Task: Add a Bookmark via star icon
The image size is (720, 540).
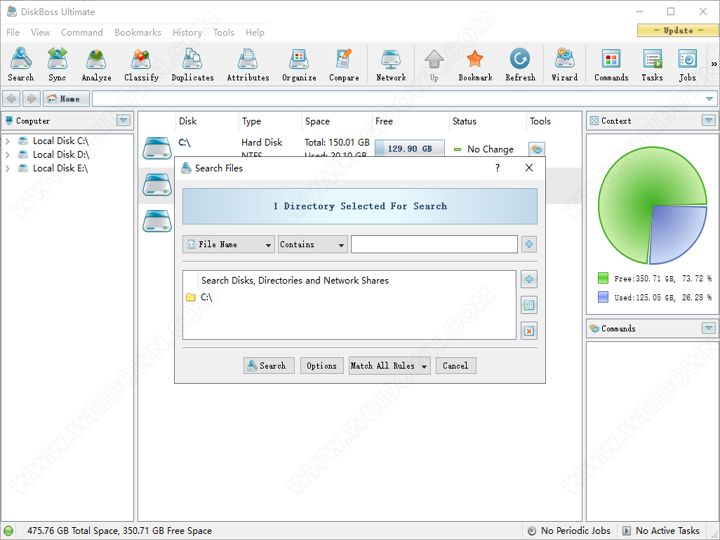Action: [x=475, y=65]
